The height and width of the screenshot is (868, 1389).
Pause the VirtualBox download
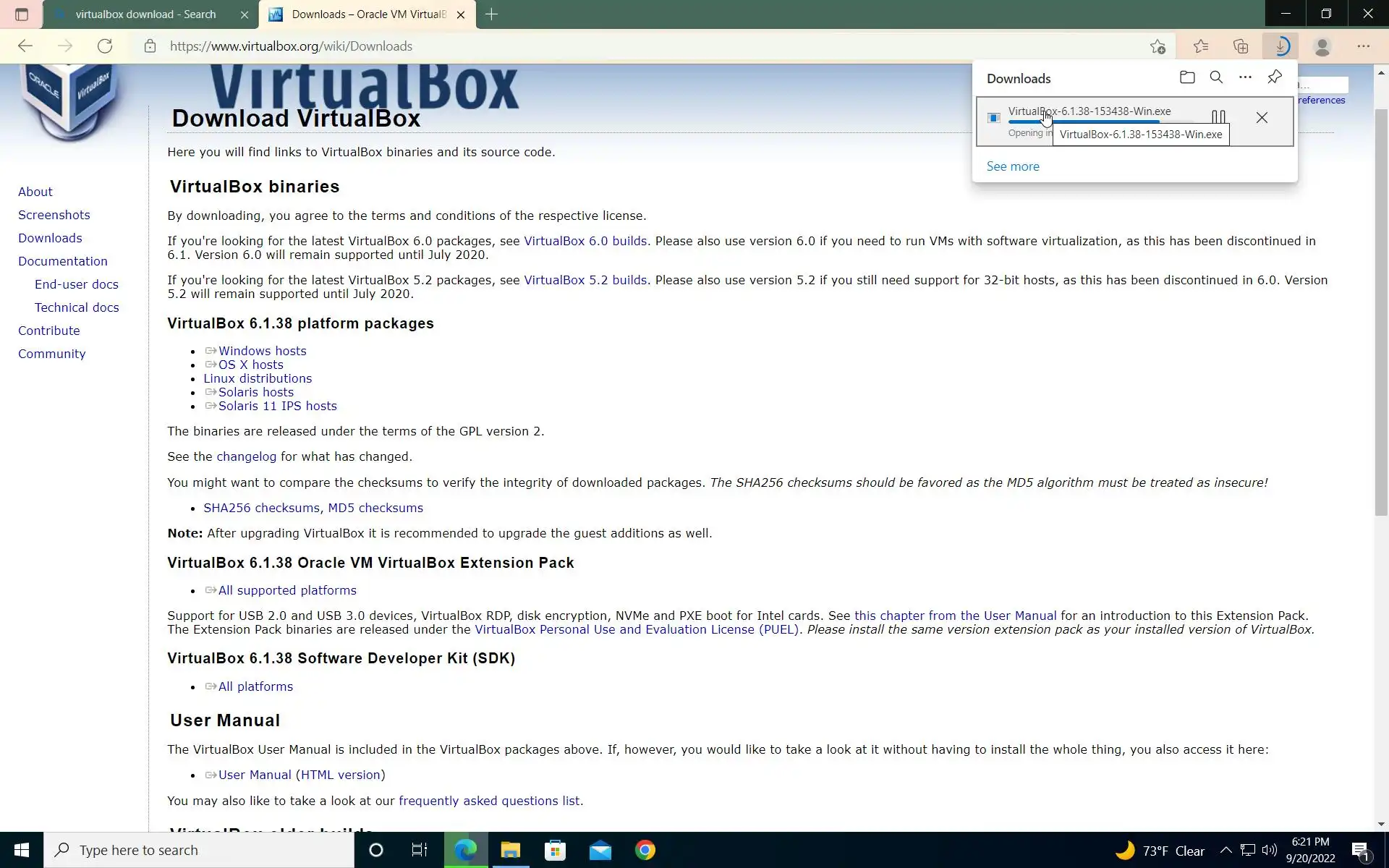pos(1218,117)
